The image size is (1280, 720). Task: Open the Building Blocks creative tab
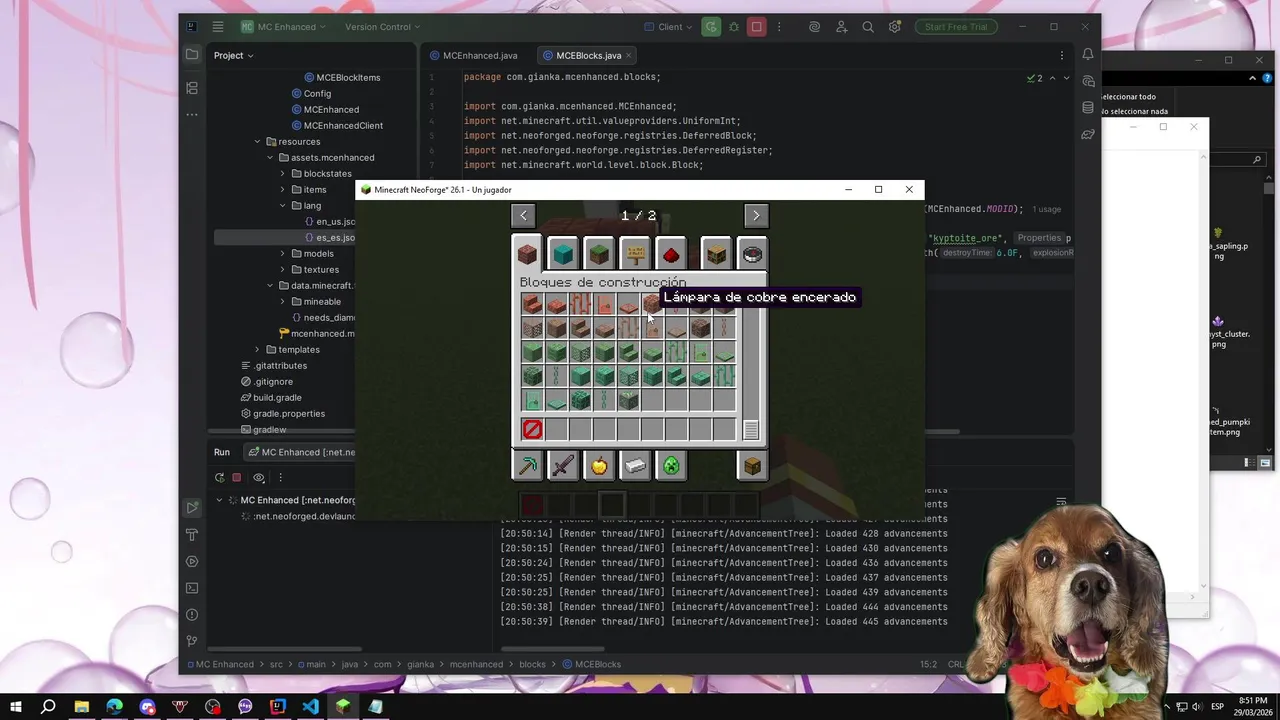(x=527, y=253)
